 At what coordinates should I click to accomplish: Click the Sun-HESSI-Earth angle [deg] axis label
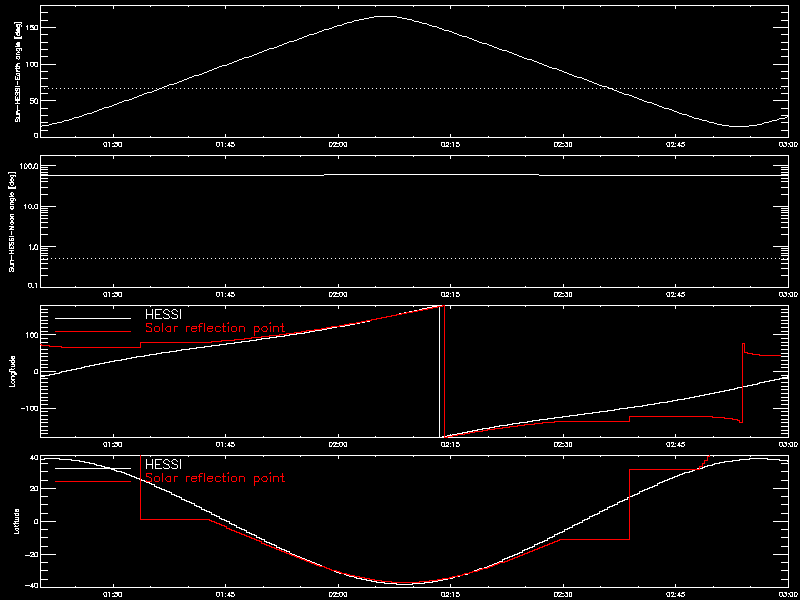pos(19,70)
